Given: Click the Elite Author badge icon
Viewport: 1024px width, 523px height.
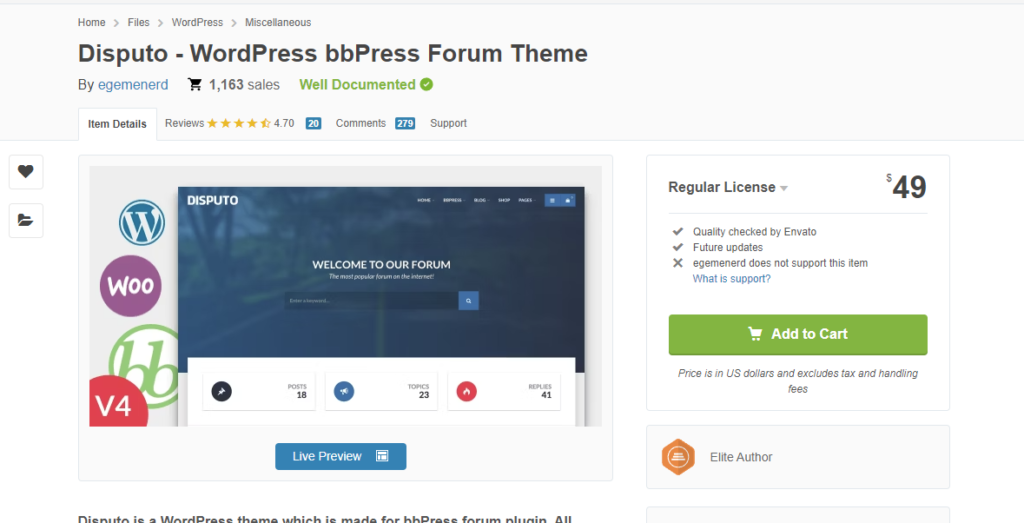Looking at the screenshot, I should click(x=678, y=457).
